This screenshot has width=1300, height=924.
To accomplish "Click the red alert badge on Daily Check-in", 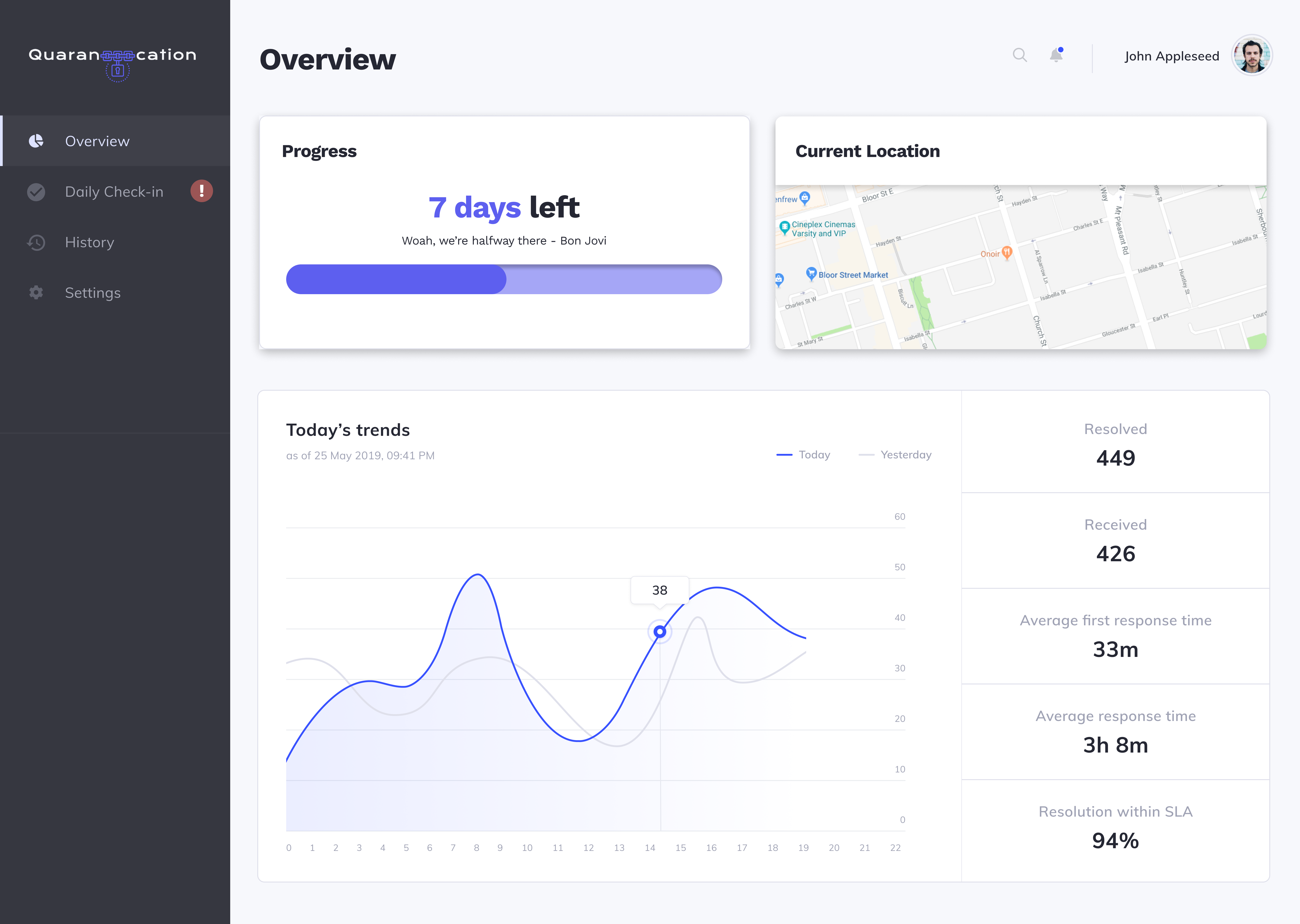I will point(202,191).
